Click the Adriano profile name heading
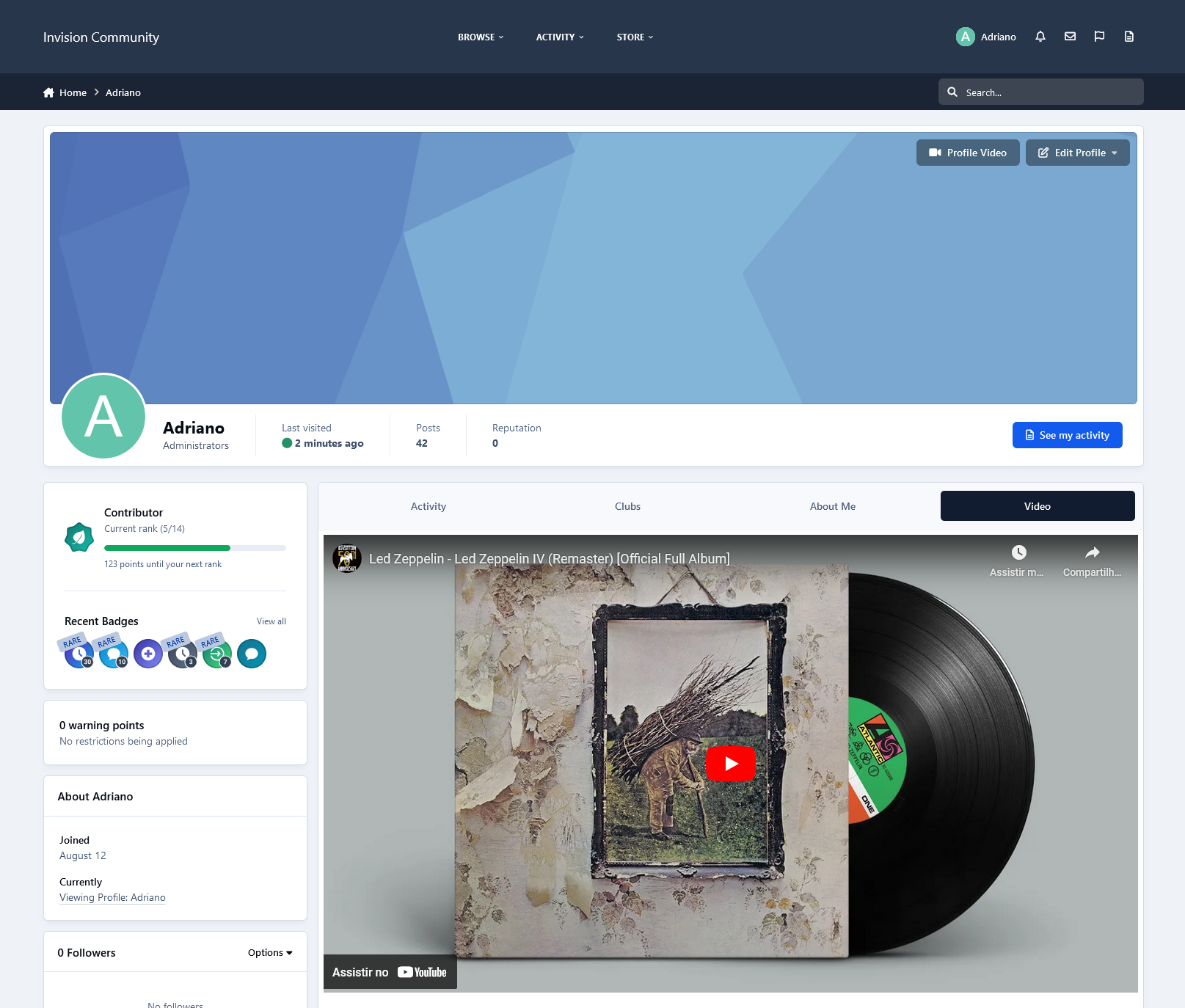Screen dimensions: 1185x1008 coord(194,428)
